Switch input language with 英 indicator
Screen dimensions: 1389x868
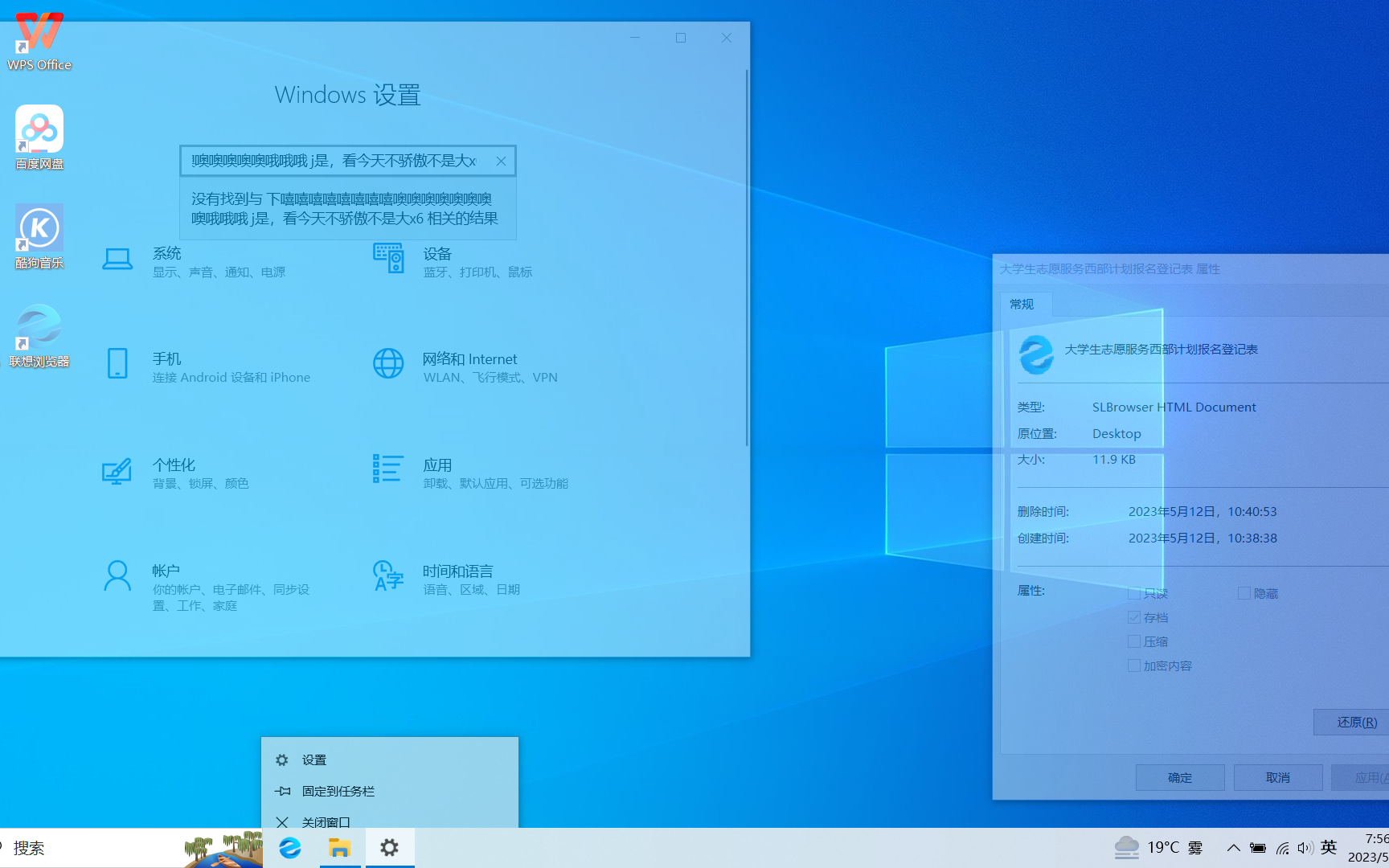point(1329,847)
